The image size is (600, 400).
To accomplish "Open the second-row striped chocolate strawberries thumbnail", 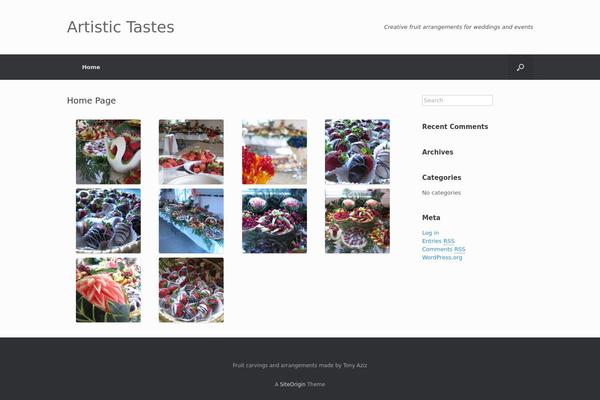I will [108, 221].
